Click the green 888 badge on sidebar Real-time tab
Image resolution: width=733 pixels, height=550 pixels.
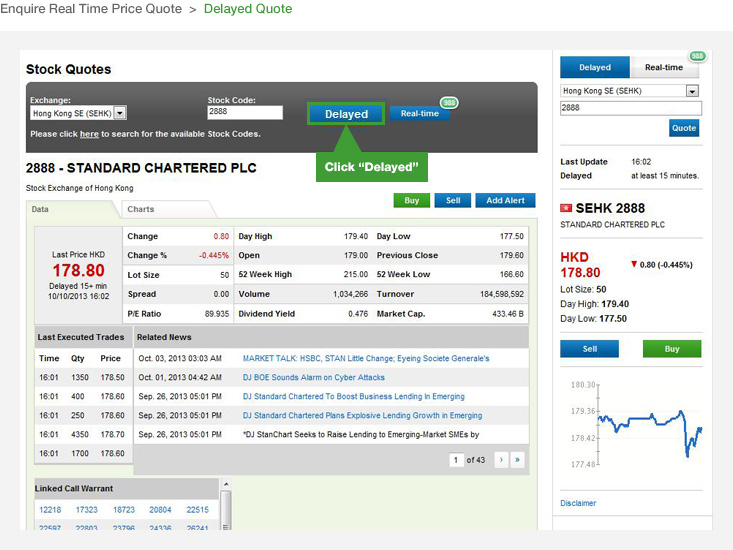(697, 56)
